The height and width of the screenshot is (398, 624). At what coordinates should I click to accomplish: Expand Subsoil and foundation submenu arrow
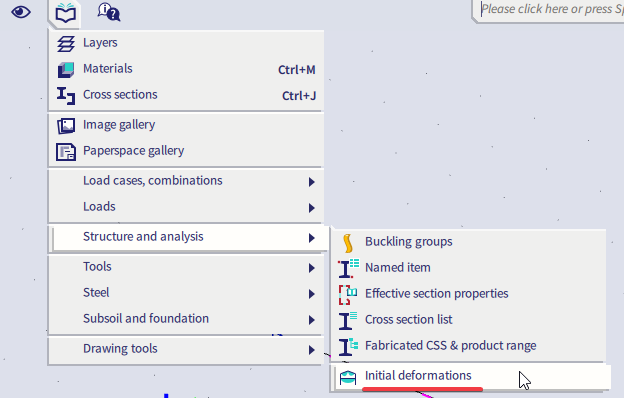pos(312,320)
